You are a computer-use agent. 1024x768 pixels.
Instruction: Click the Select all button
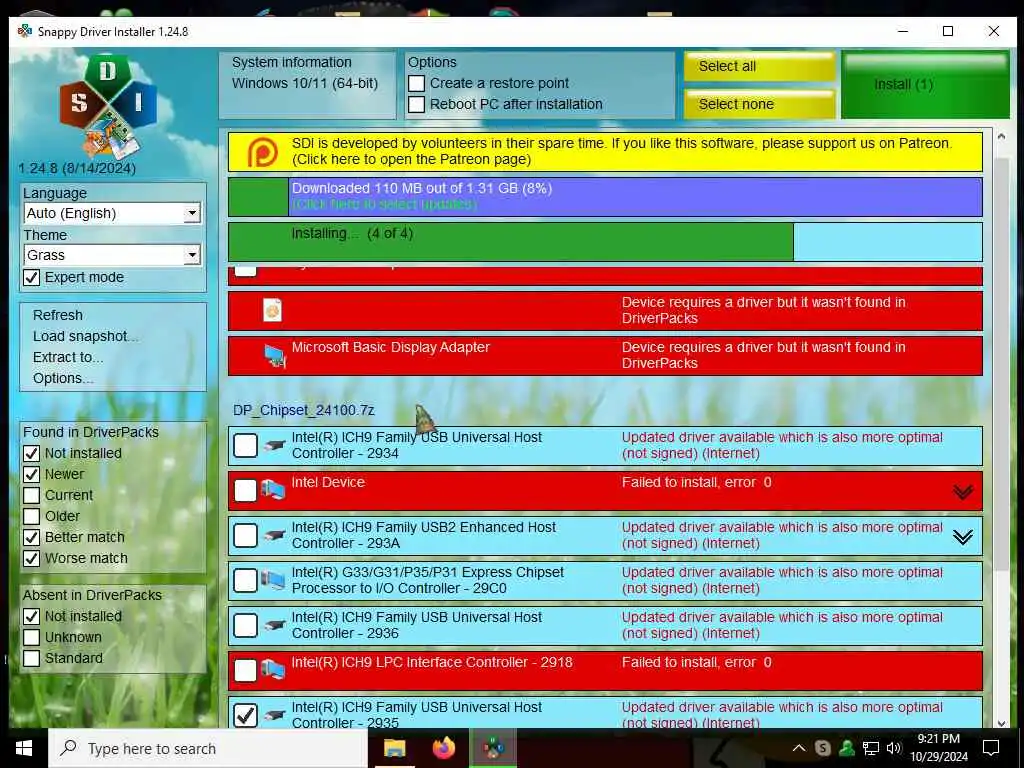pos(760,66)
